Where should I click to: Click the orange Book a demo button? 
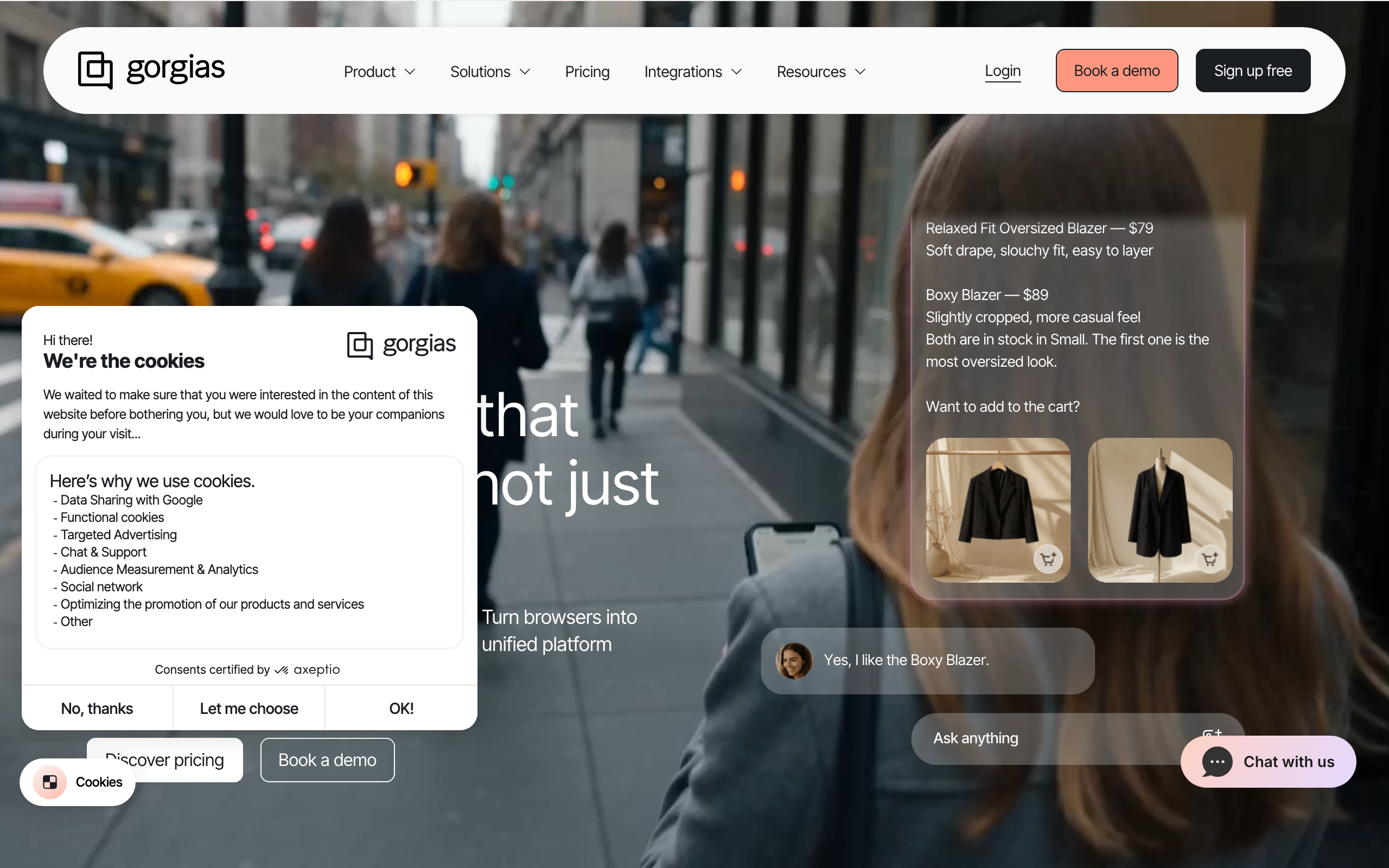[x=1117, y=71]
